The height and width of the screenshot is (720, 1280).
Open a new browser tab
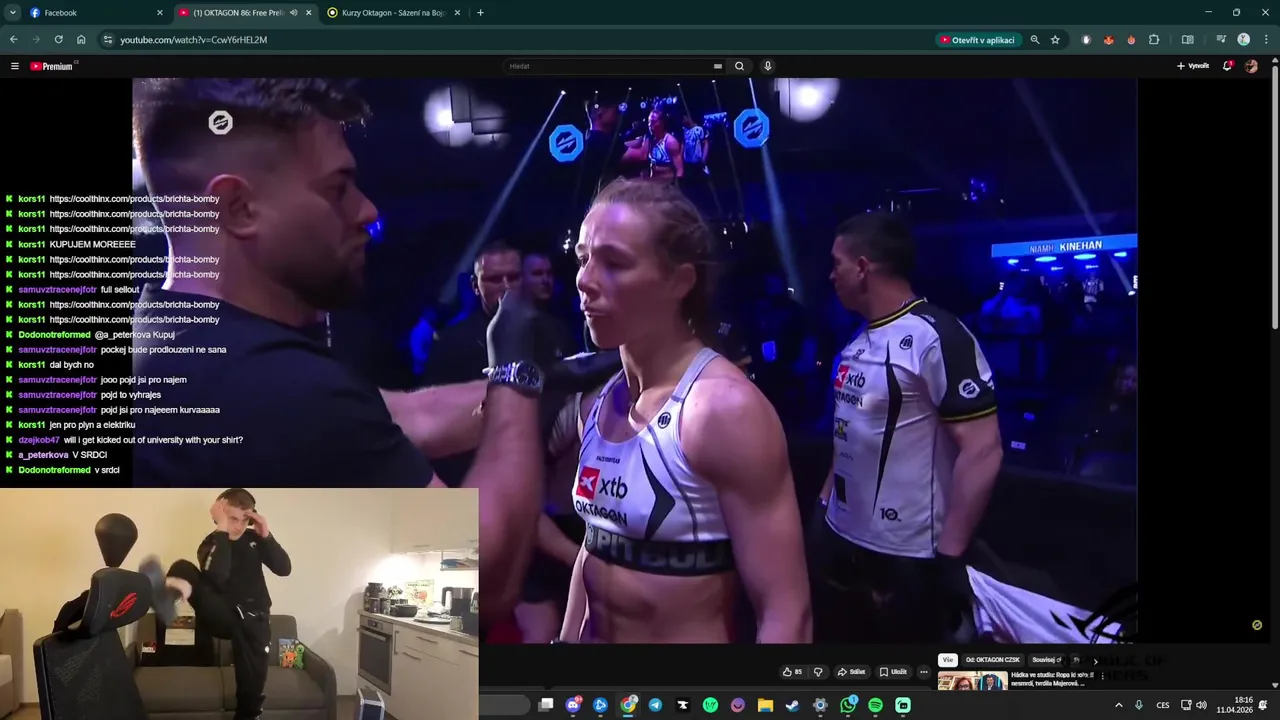pyautogui.click(x=480, y=13)
